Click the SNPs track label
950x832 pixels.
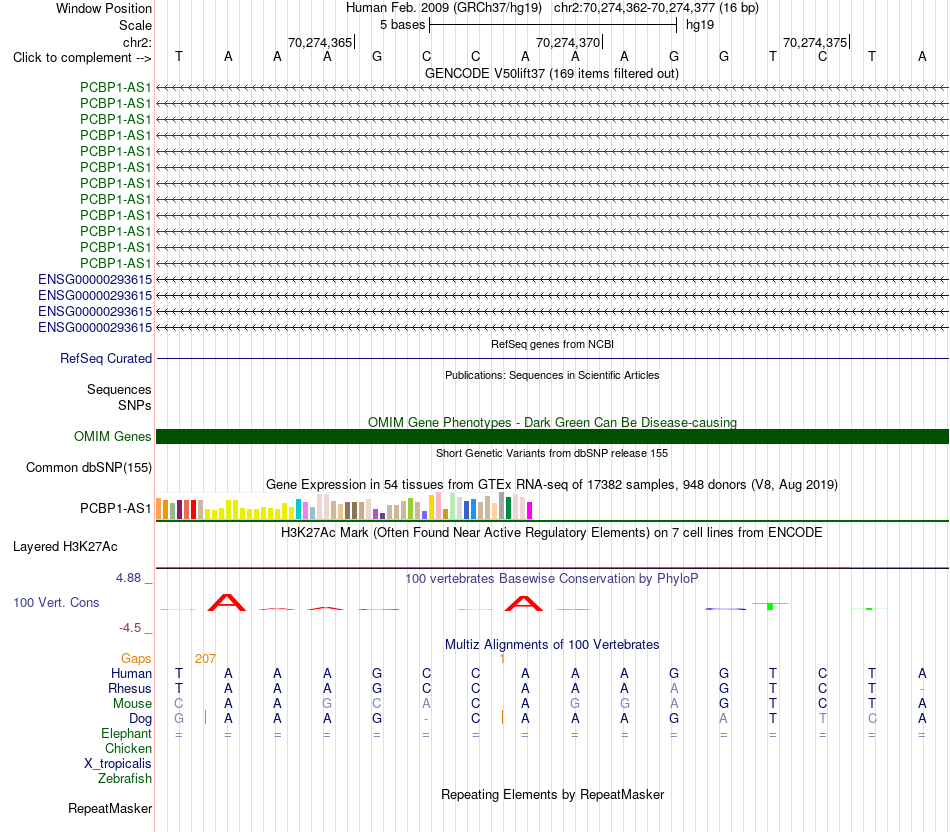(135, 405)
